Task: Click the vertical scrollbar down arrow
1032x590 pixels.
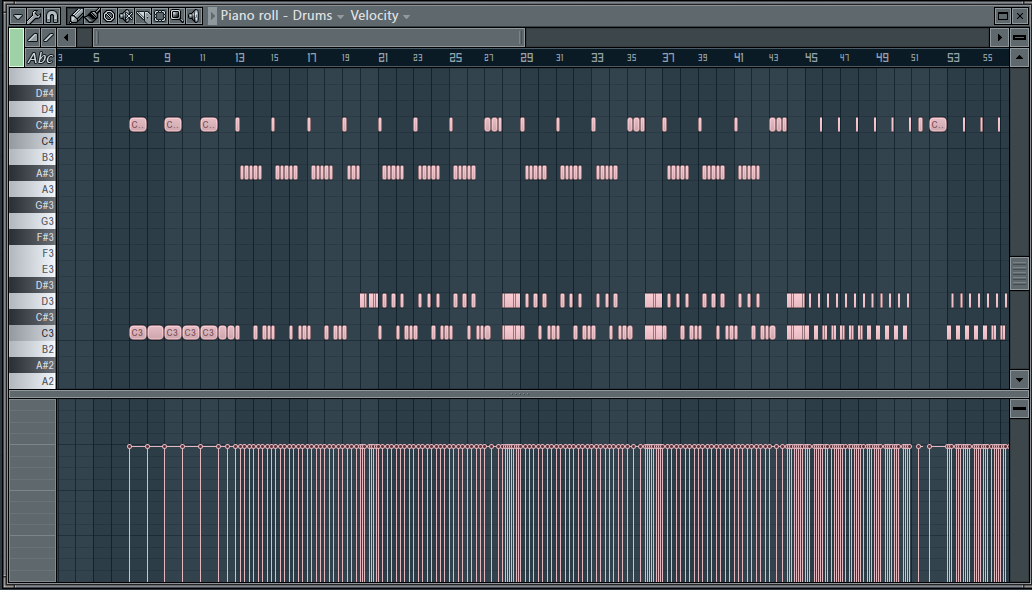Action: click(1019, 379)
